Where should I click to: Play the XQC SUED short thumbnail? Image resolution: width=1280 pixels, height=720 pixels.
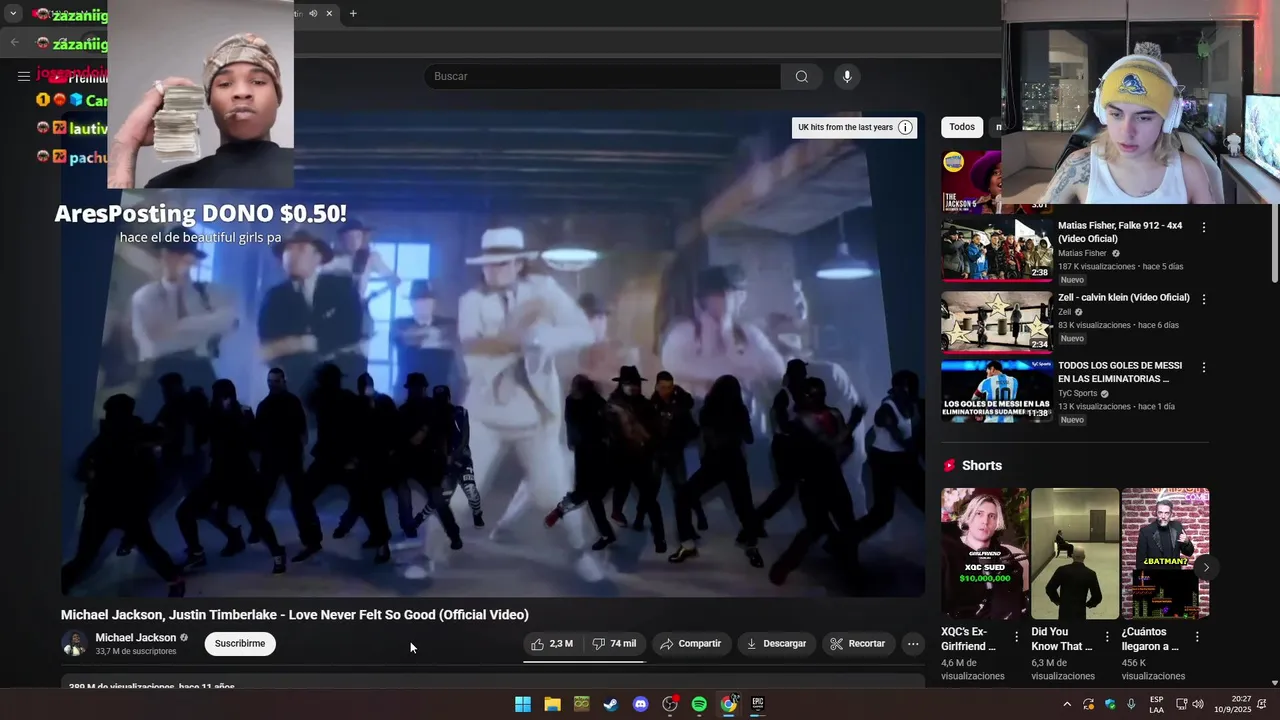tap(985, 554)
